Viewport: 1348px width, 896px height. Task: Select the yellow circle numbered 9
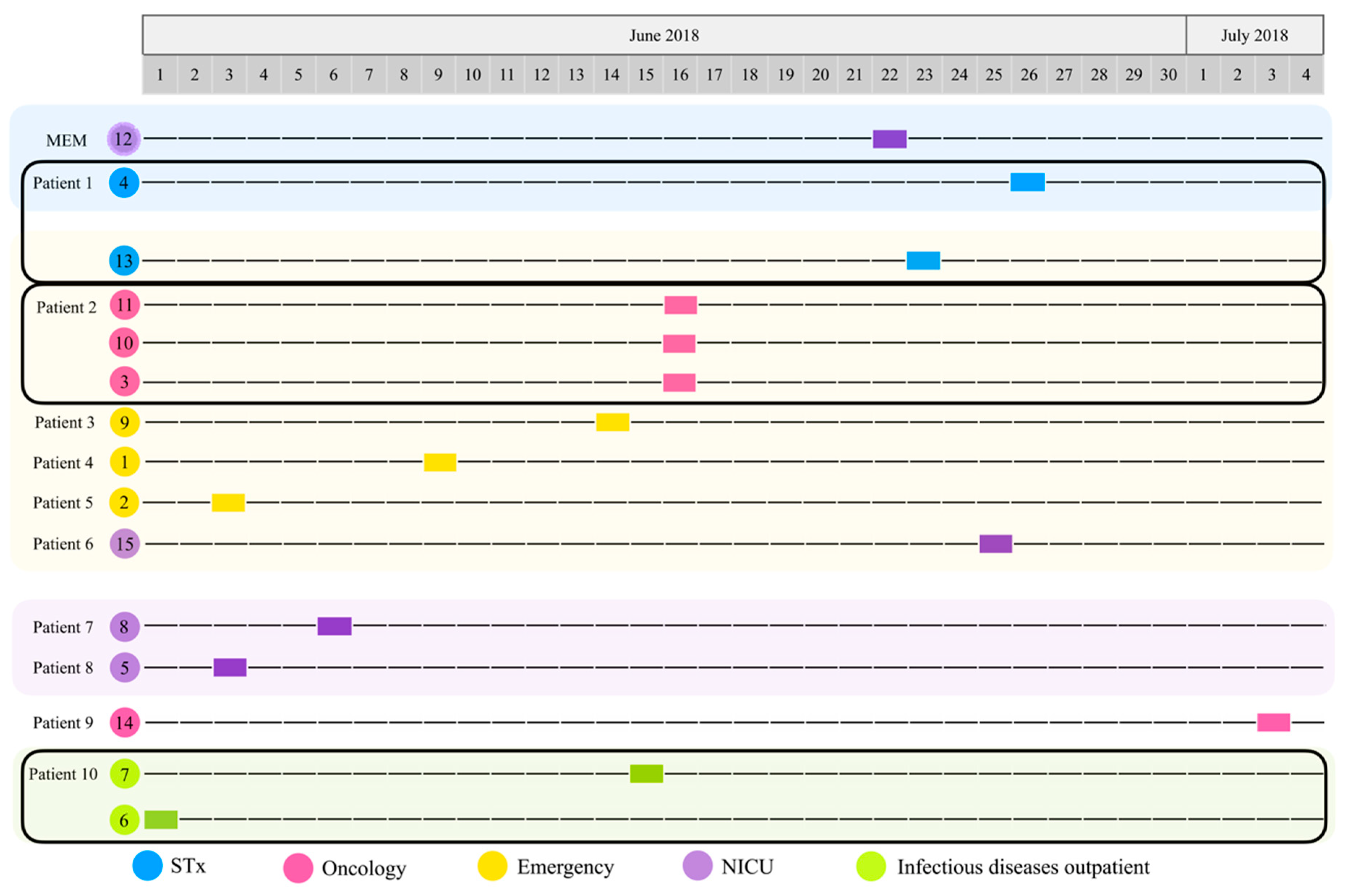click(x=125, y=422)
